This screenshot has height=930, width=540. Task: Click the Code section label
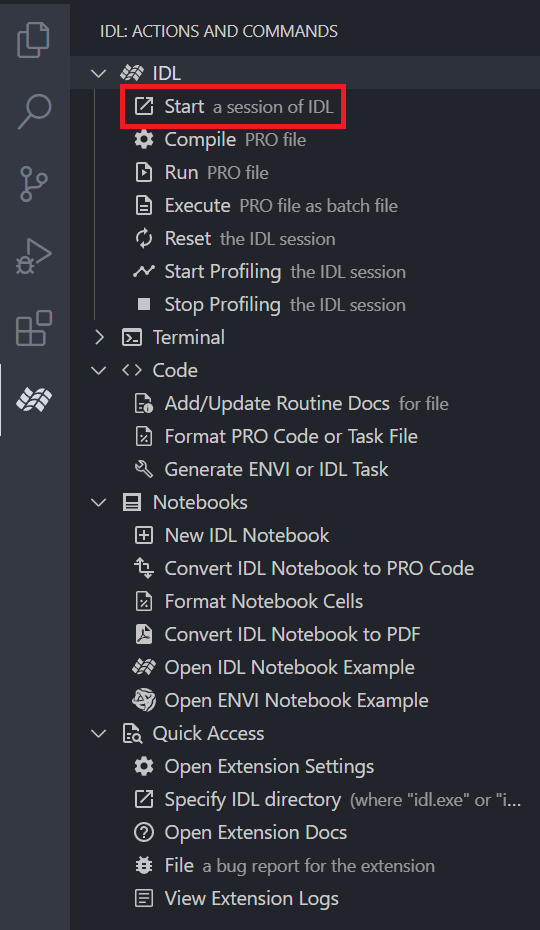pos(175,370)
